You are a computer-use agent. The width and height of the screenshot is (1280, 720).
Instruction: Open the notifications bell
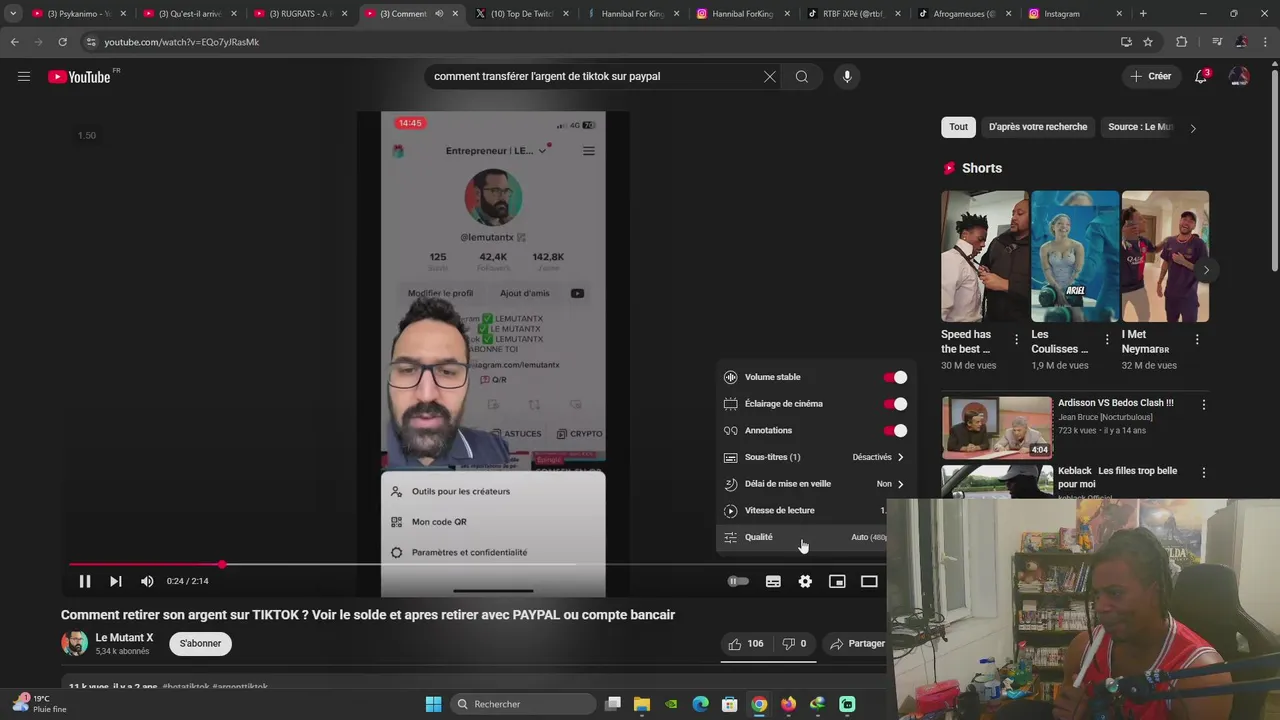1201,76
